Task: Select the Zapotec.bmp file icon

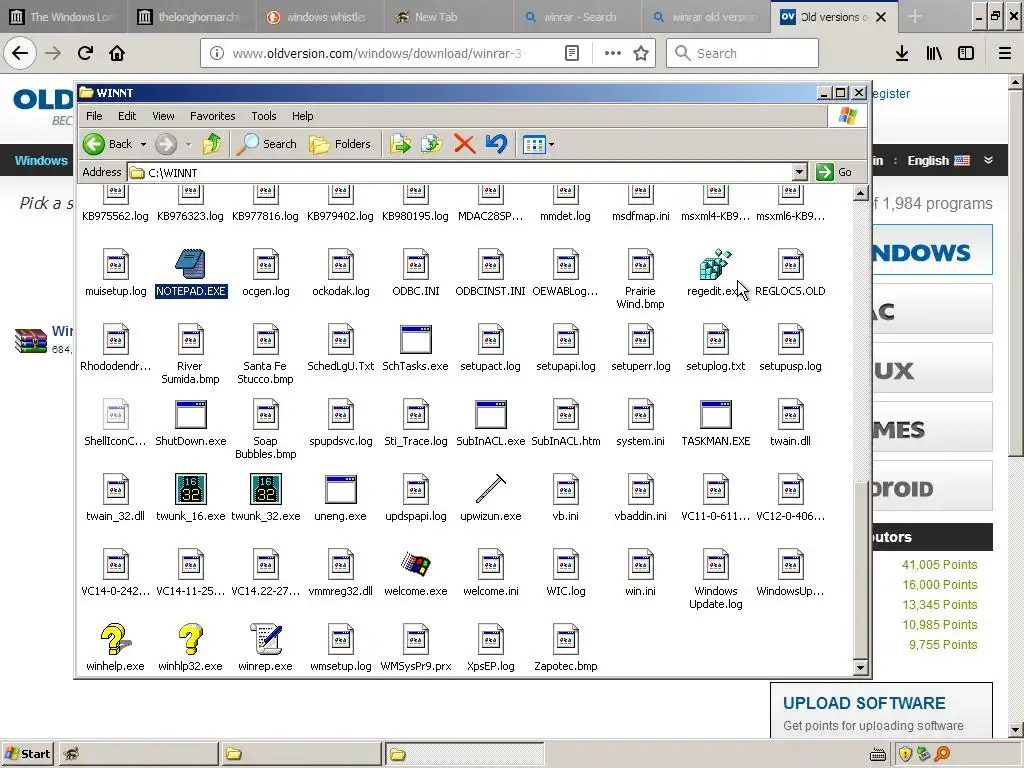Action: (x=566, y=639)
